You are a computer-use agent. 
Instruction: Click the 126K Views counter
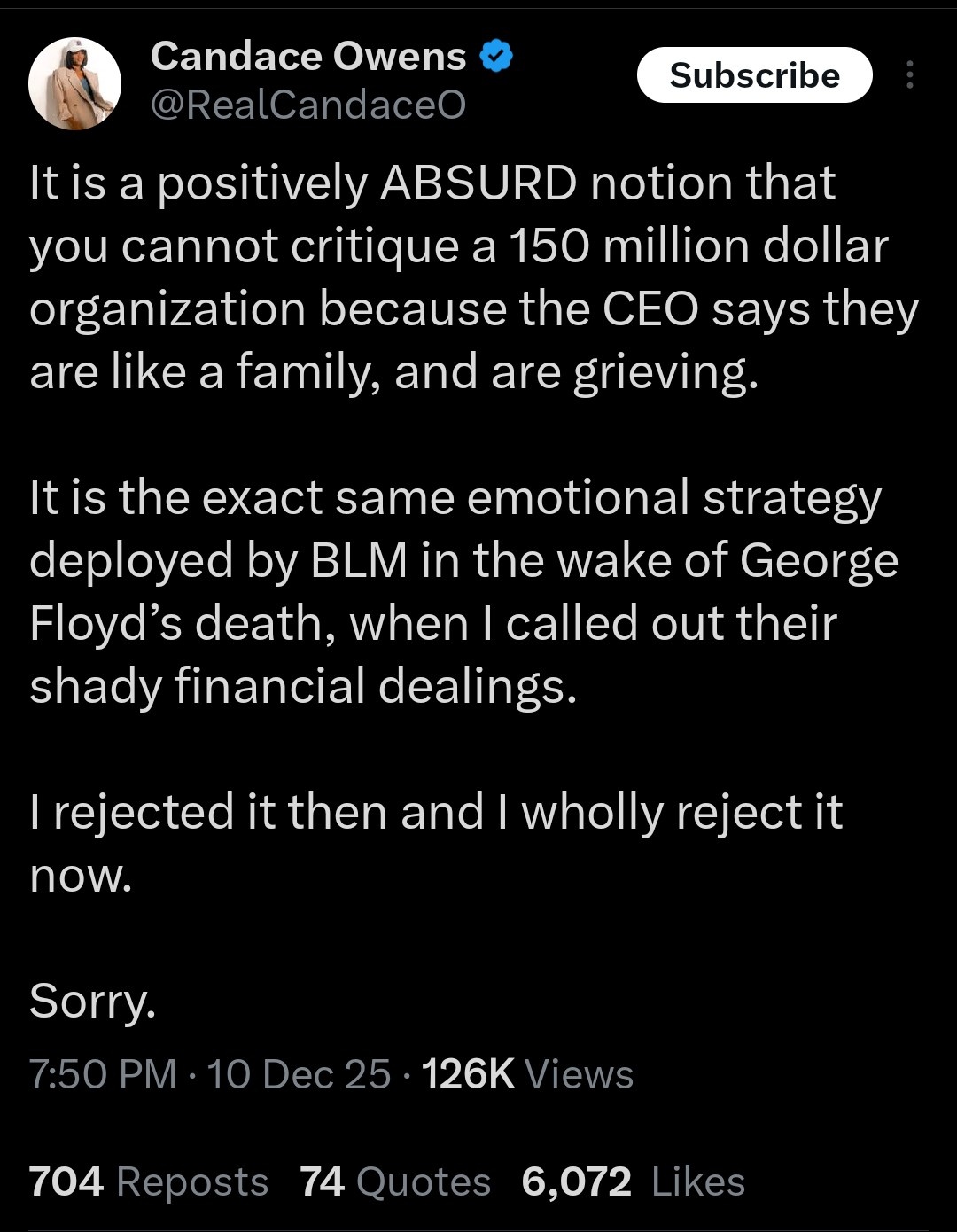click(x=527, y=1074)
